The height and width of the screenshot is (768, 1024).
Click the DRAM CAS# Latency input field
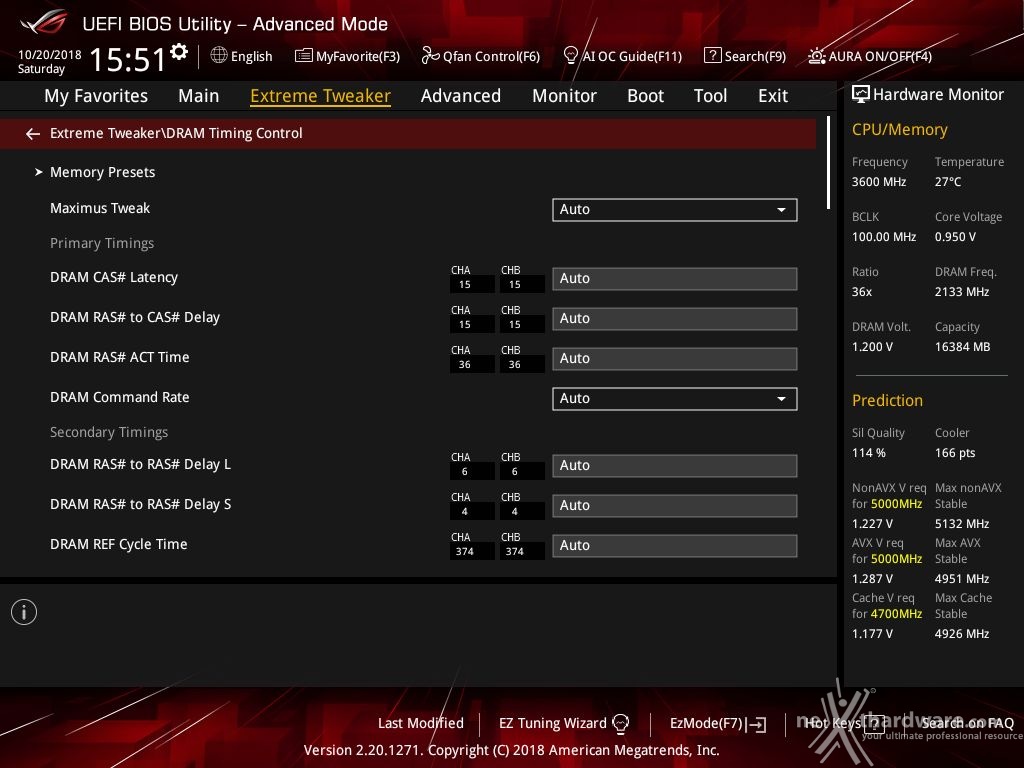(x=675, y=278)
